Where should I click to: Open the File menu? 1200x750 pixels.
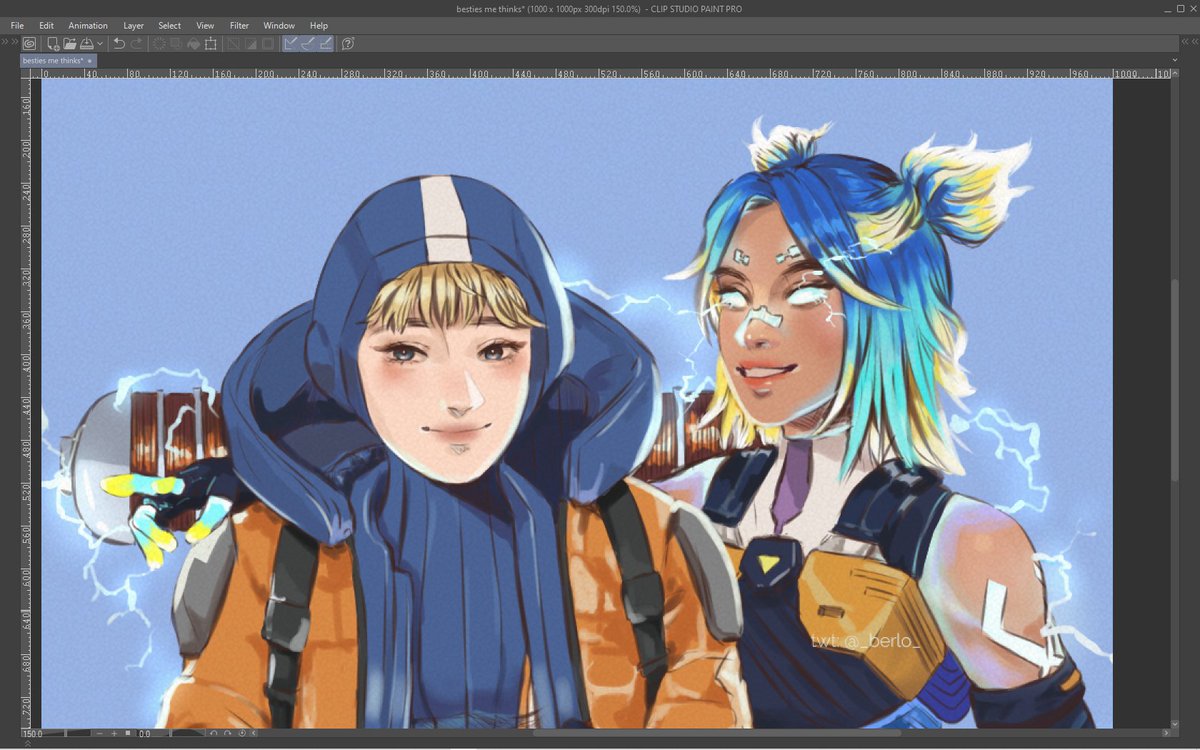pos(17,25)
